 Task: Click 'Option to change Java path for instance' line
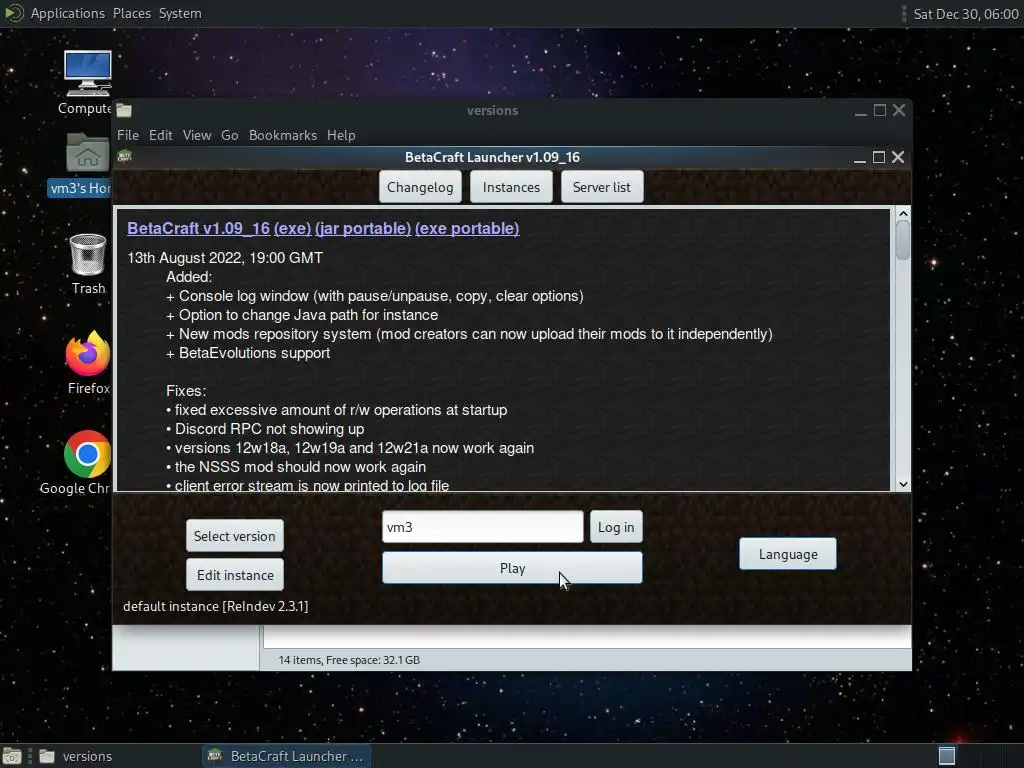coord(302,315)
